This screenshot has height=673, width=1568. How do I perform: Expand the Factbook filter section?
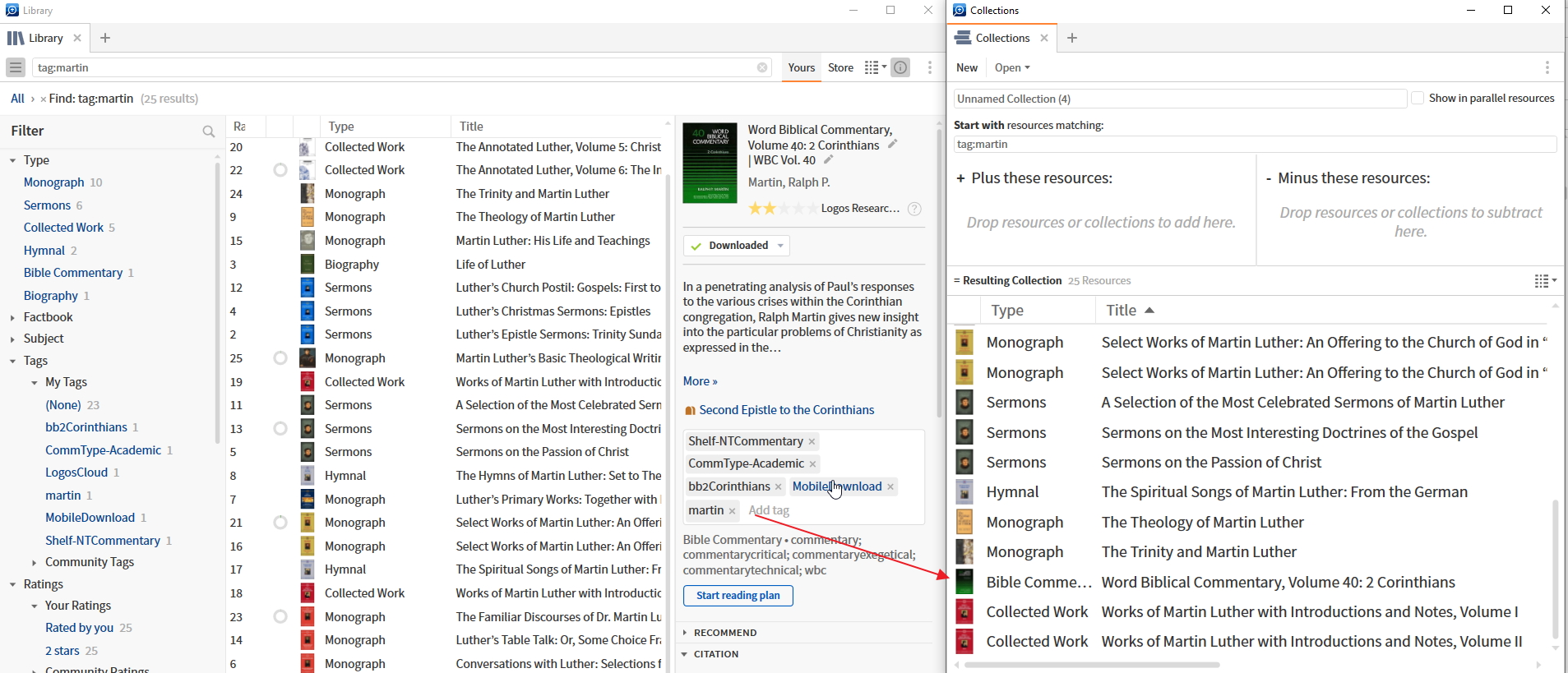tap(12, 317)
